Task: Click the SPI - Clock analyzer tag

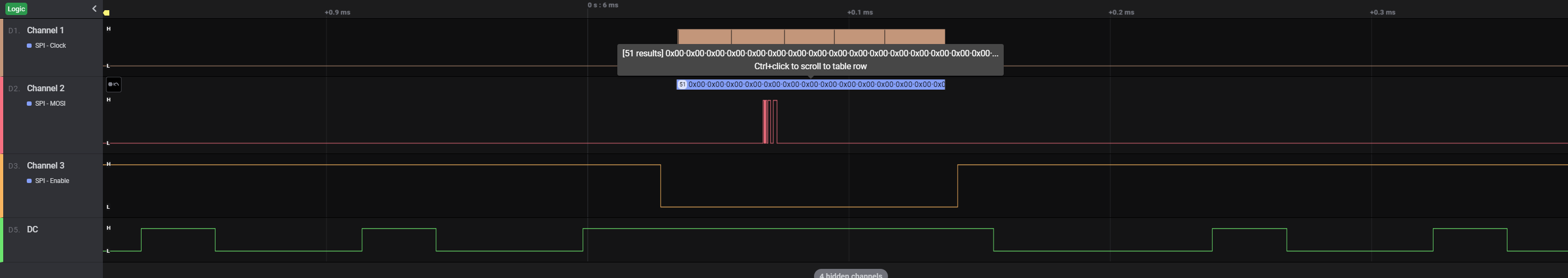Action: point(50,46)
